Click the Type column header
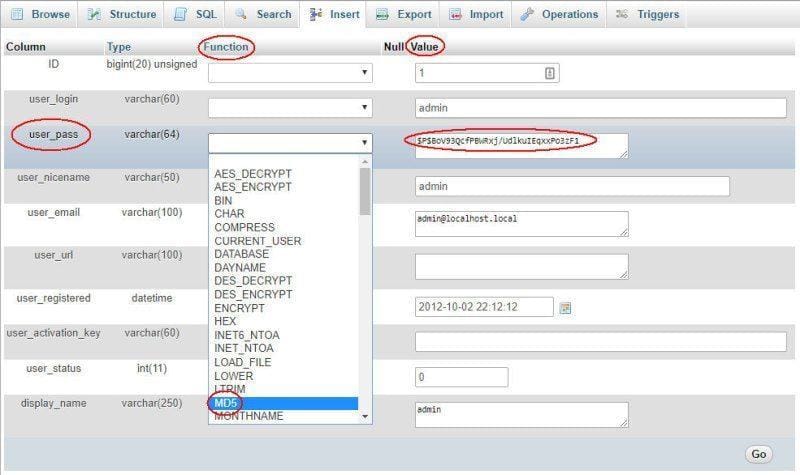This screenshot has height=475, width=800. point(119,47)
